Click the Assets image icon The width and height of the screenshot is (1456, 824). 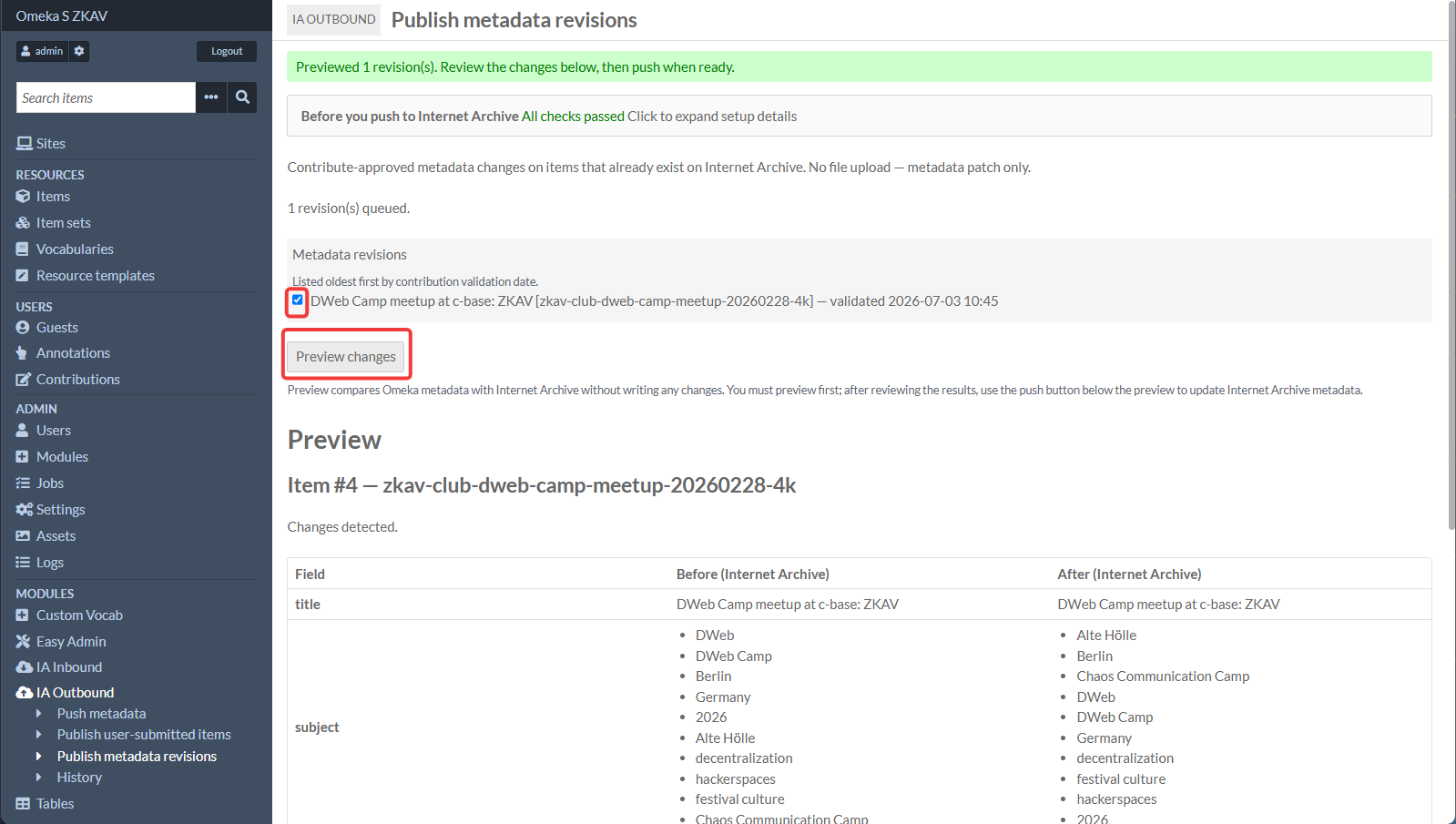pos(24,535)
